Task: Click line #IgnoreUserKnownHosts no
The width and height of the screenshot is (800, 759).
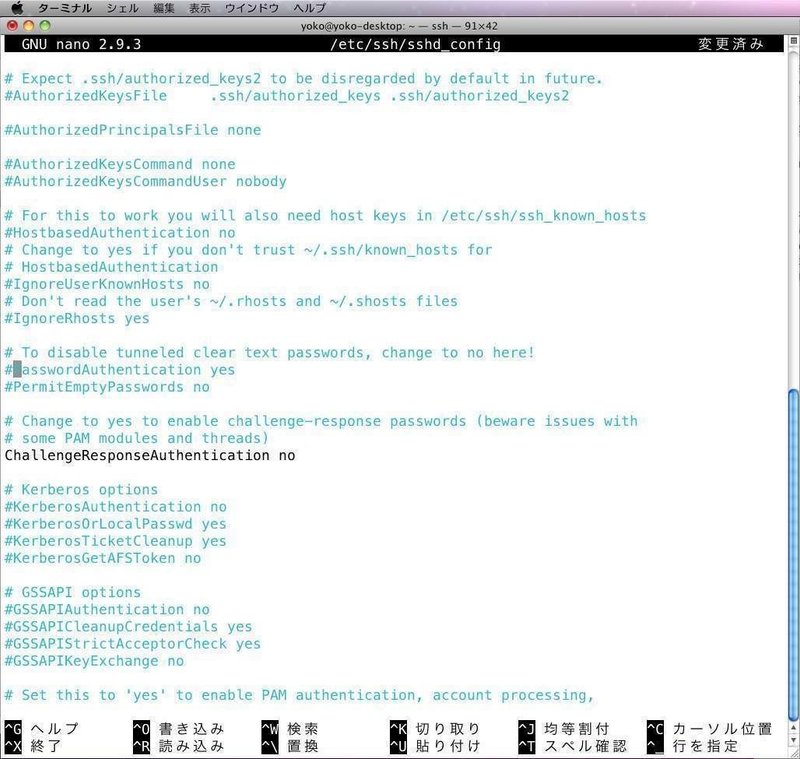Action: pyautogui.click(x=107, y=284)
